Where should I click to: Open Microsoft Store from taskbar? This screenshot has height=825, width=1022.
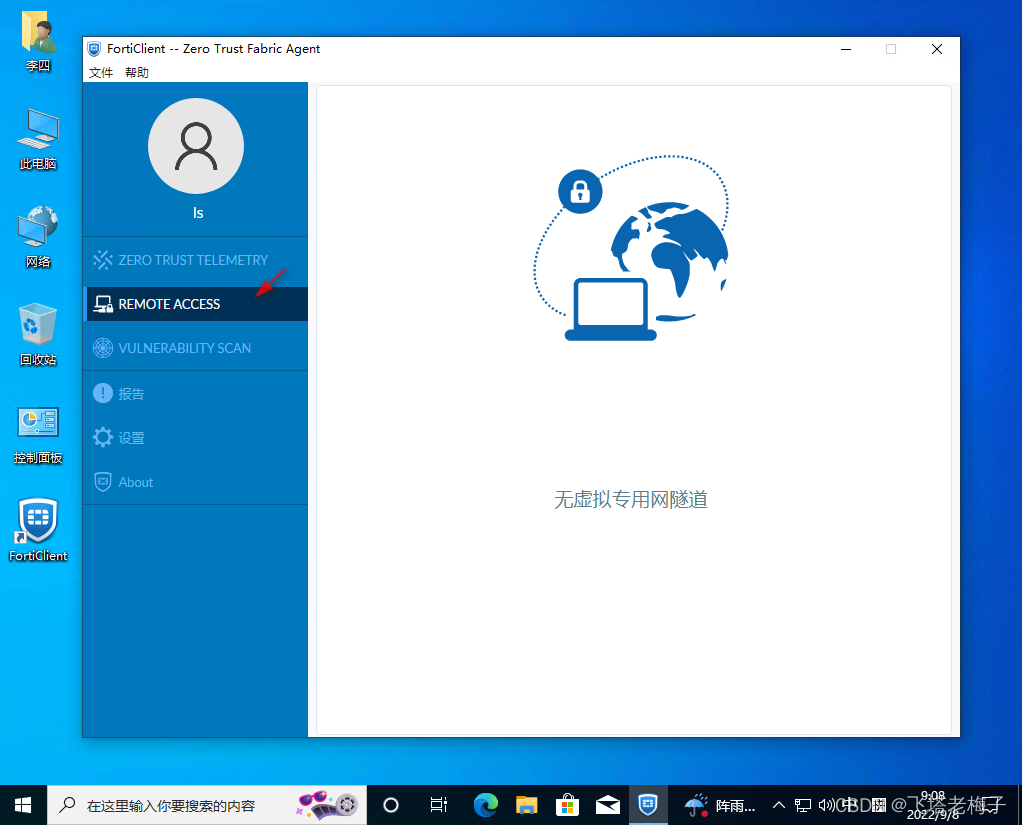click(x=567, y=805)
